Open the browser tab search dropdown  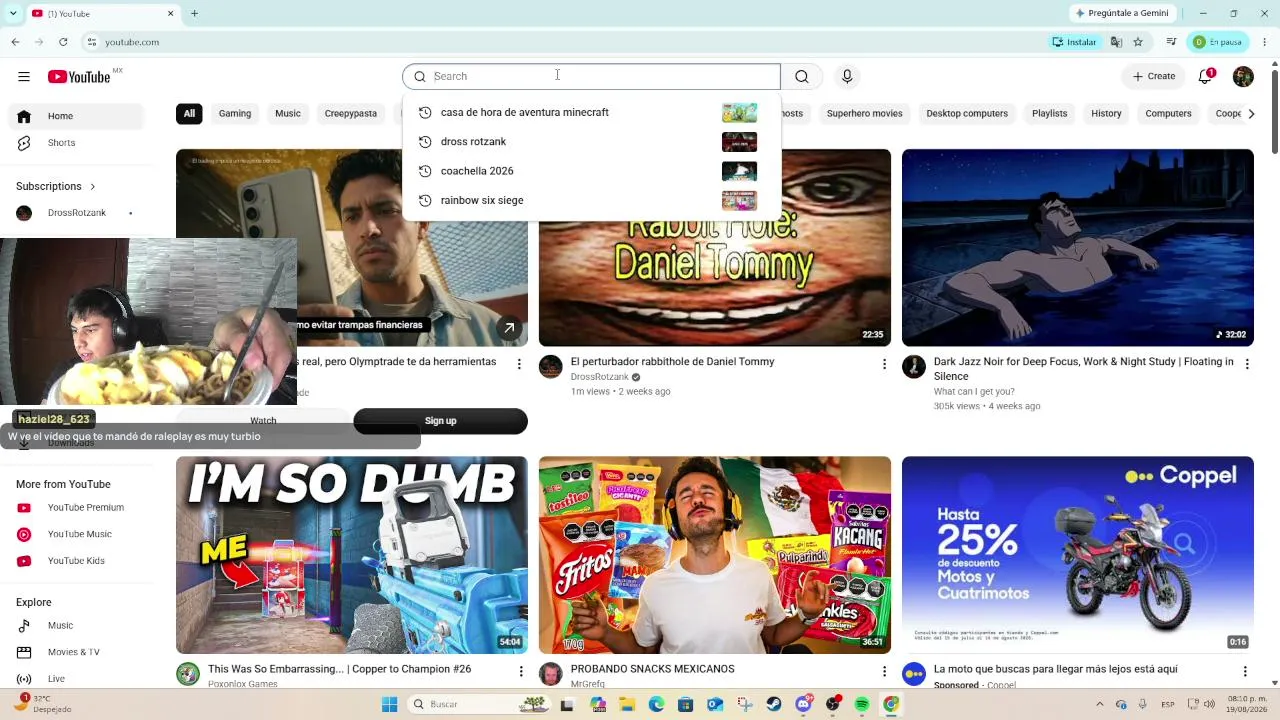tap(13, 14)
